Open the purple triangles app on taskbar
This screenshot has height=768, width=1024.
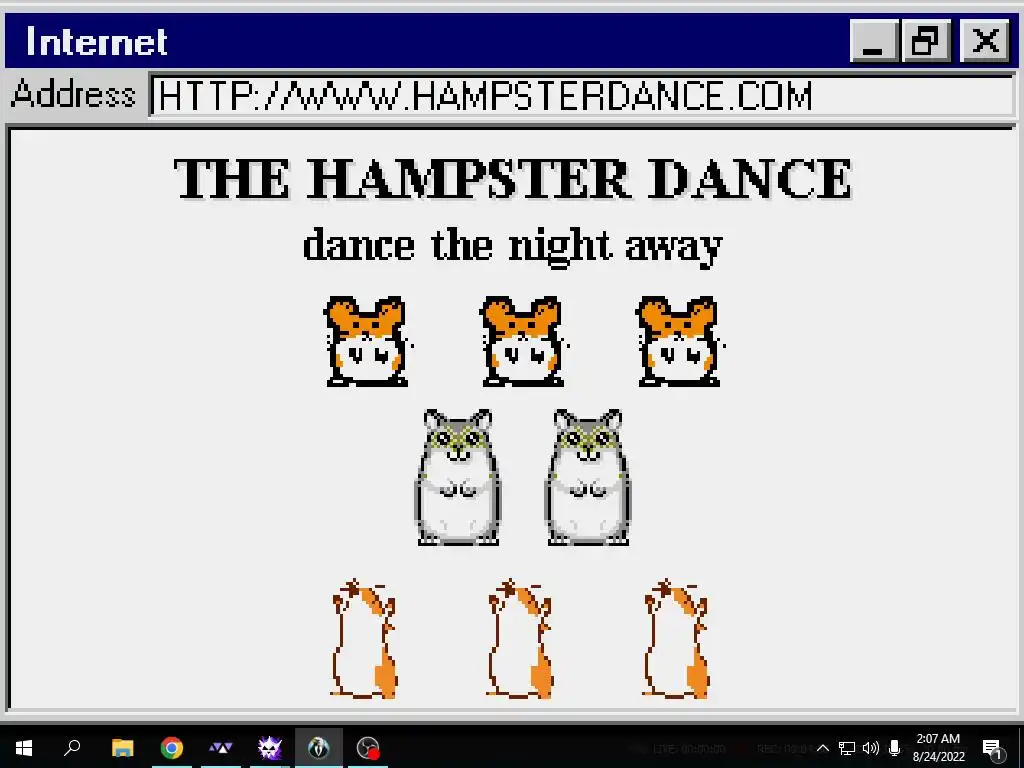pos(221,748)
